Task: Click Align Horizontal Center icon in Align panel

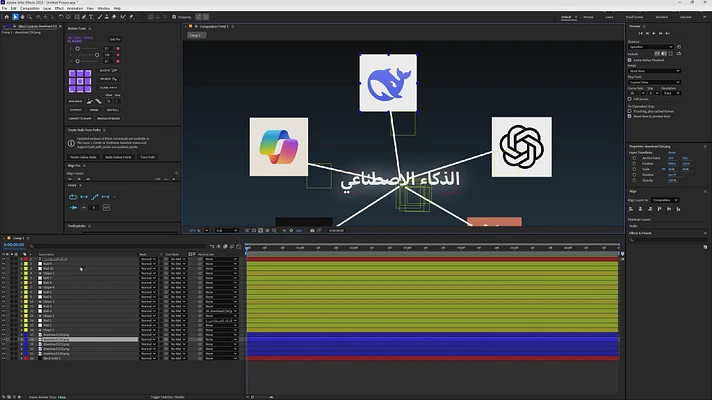Action: 640,209
